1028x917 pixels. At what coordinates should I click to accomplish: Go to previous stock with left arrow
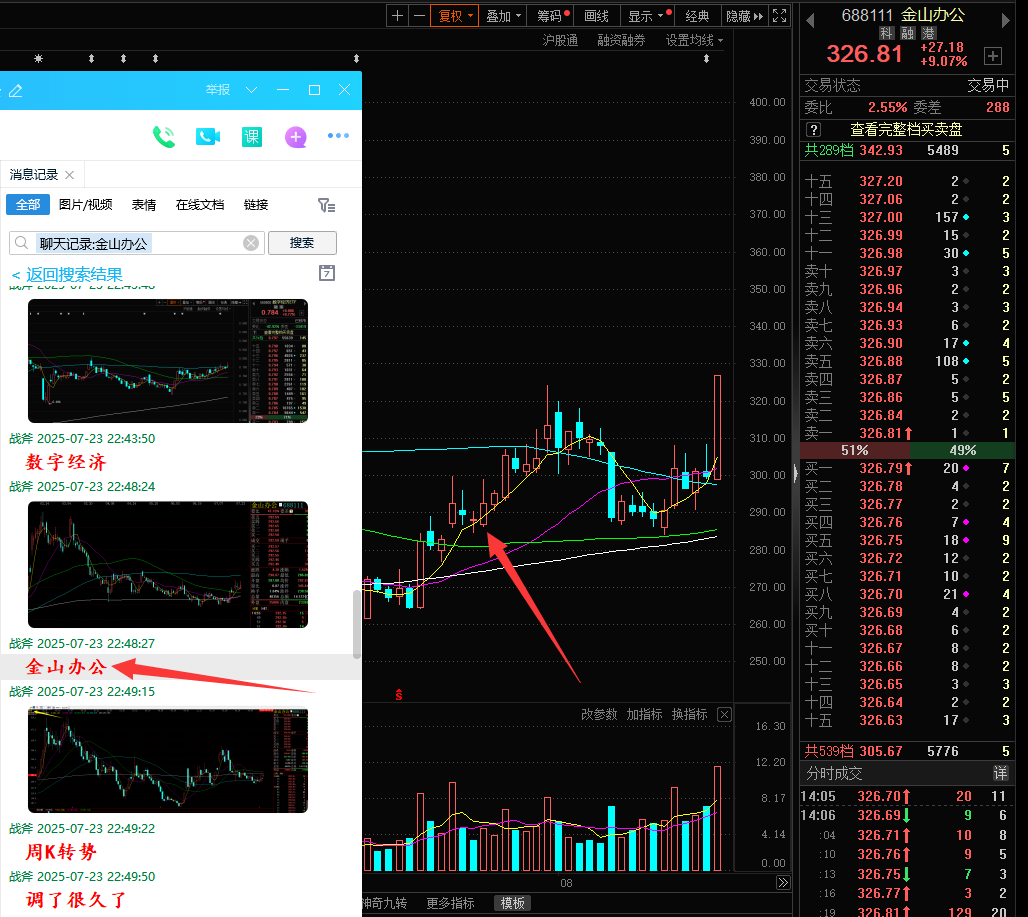[x=810, y=21]
